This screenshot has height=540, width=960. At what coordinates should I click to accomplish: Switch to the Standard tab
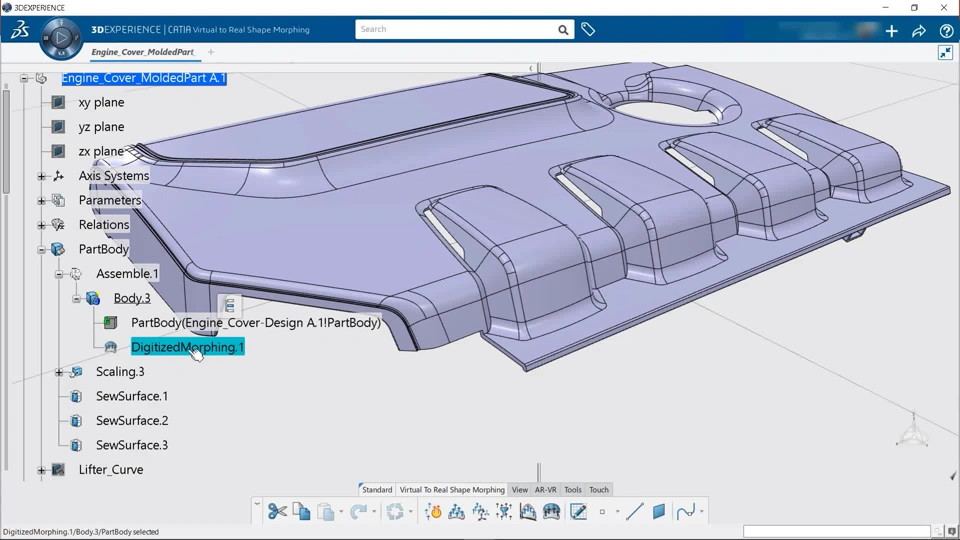click(377, 490)
